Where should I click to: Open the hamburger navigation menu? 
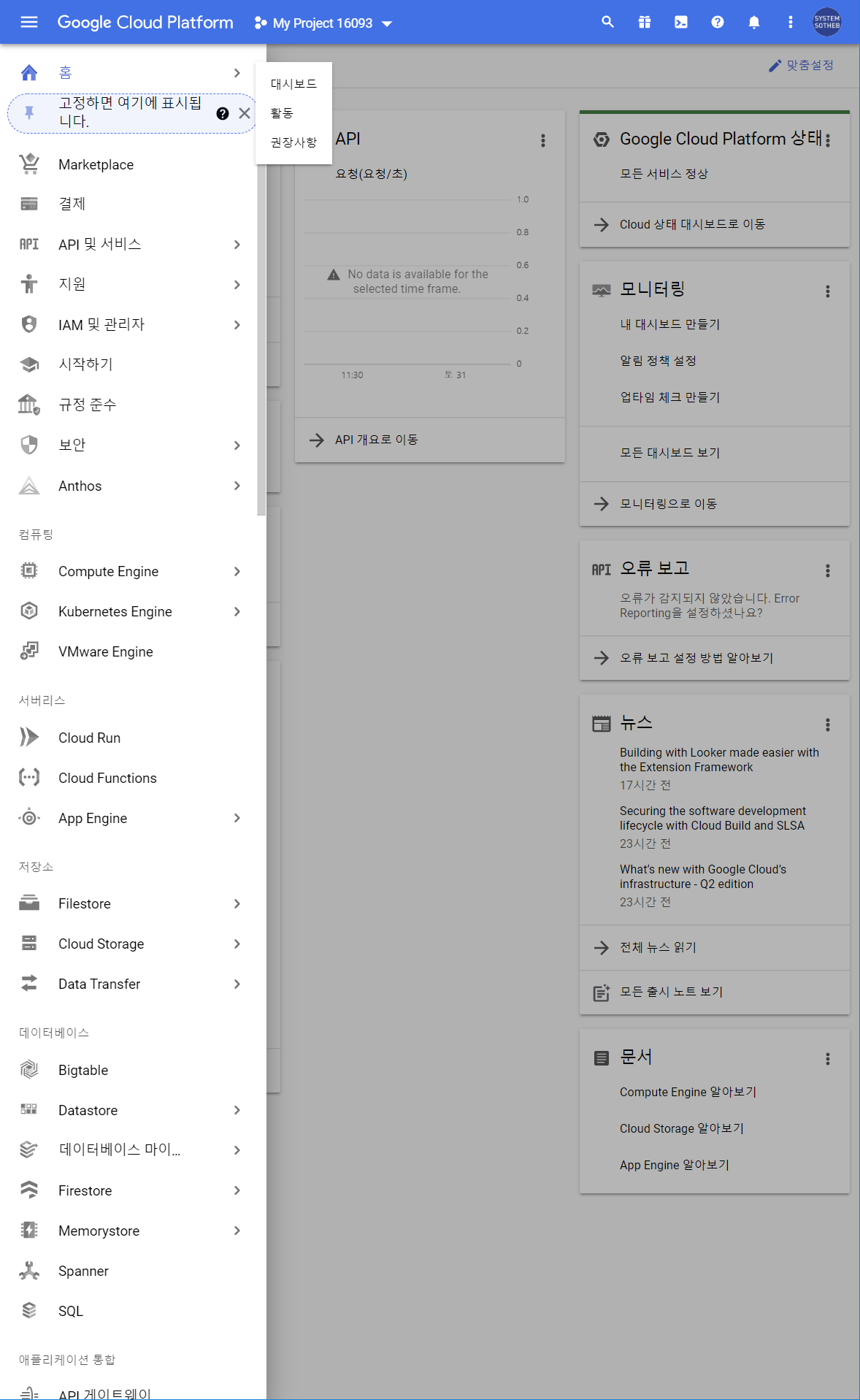pos(29,22)
